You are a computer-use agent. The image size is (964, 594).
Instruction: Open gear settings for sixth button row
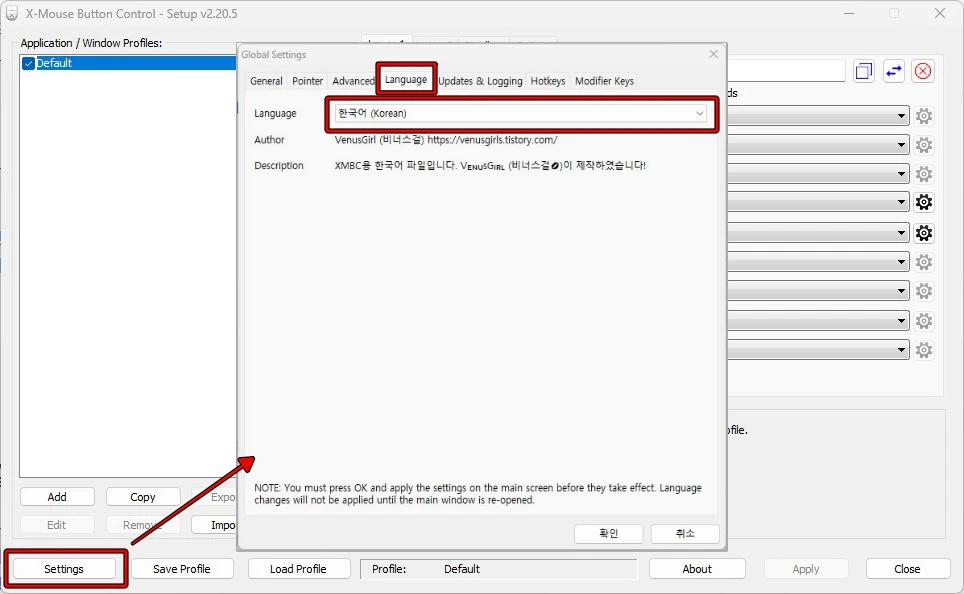923,262
